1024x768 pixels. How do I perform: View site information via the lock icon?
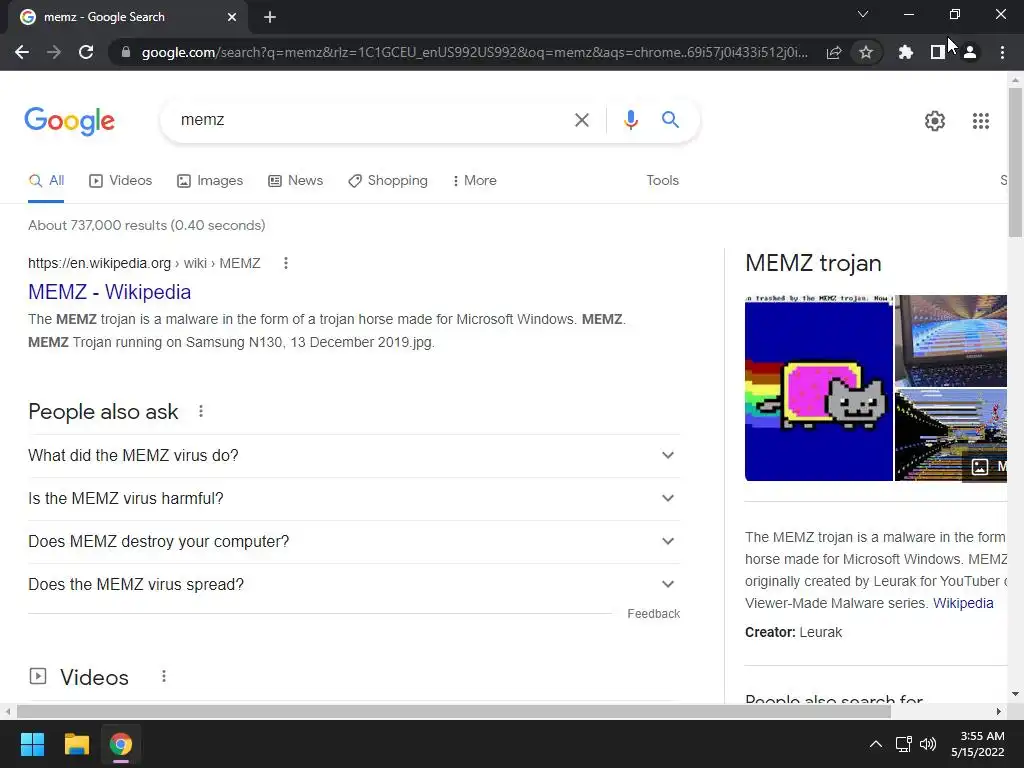[x=126, y=52]
